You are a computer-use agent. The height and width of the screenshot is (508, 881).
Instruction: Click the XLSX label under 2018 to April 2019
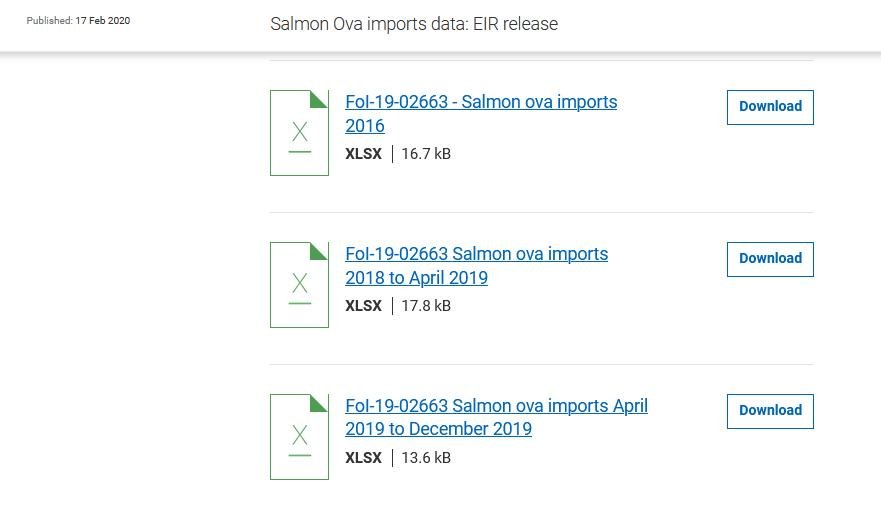tap(363, 306)
